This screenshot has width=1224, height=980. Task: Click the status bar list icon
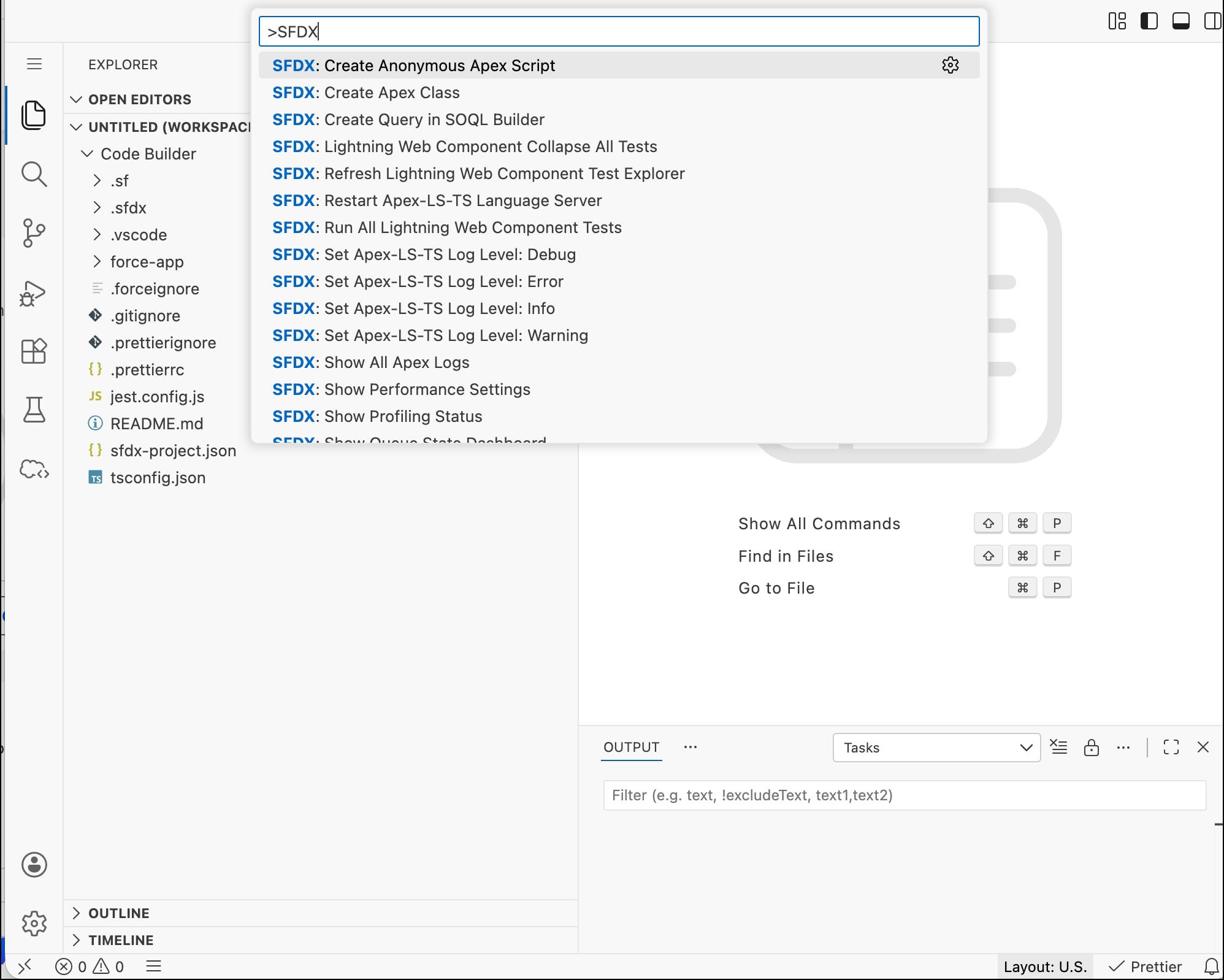[x=154, y=967]
